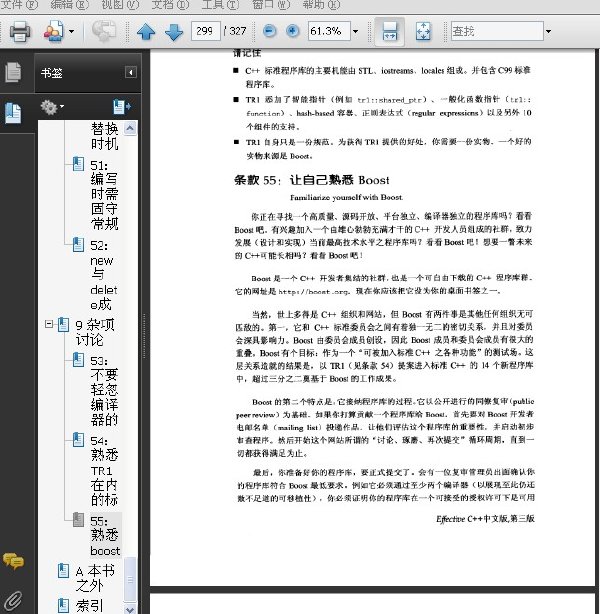The image size is (600, 614).
Task: Select bookmark 55: 熟悉 boost
Action: click(x=105, y=536)
